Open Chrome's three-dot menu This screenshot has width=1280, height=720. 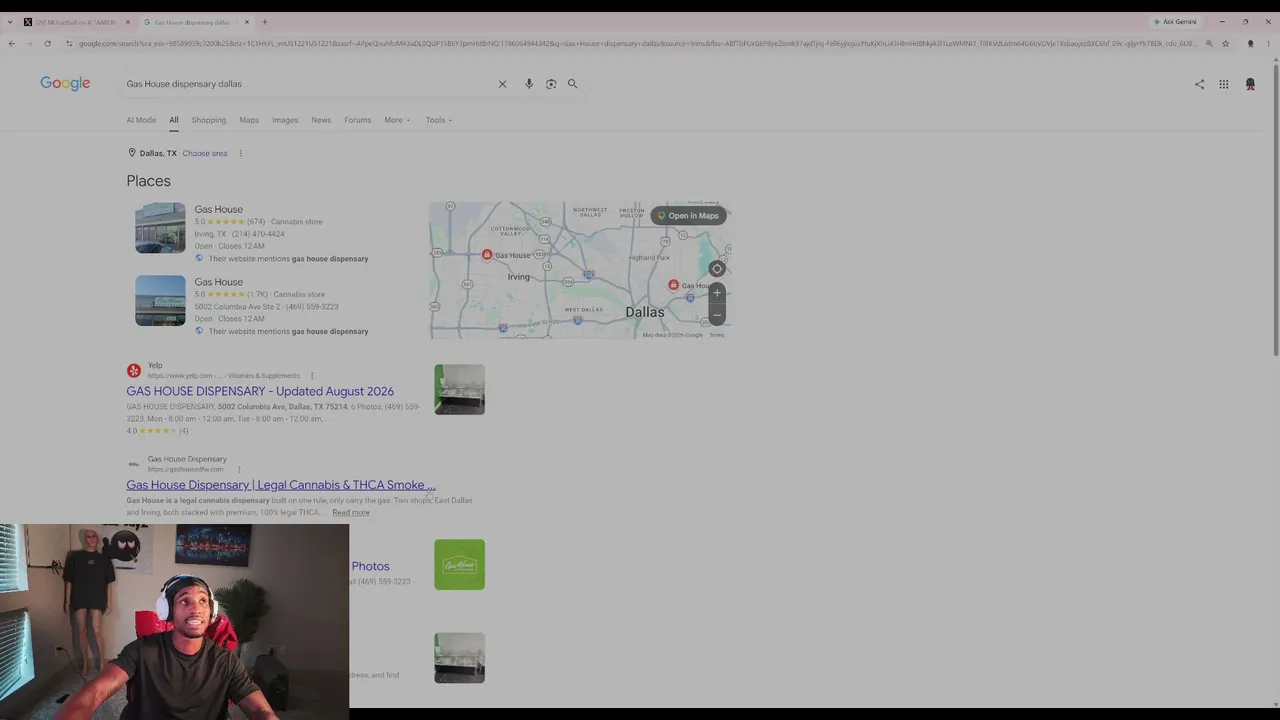pos(1268,44)
